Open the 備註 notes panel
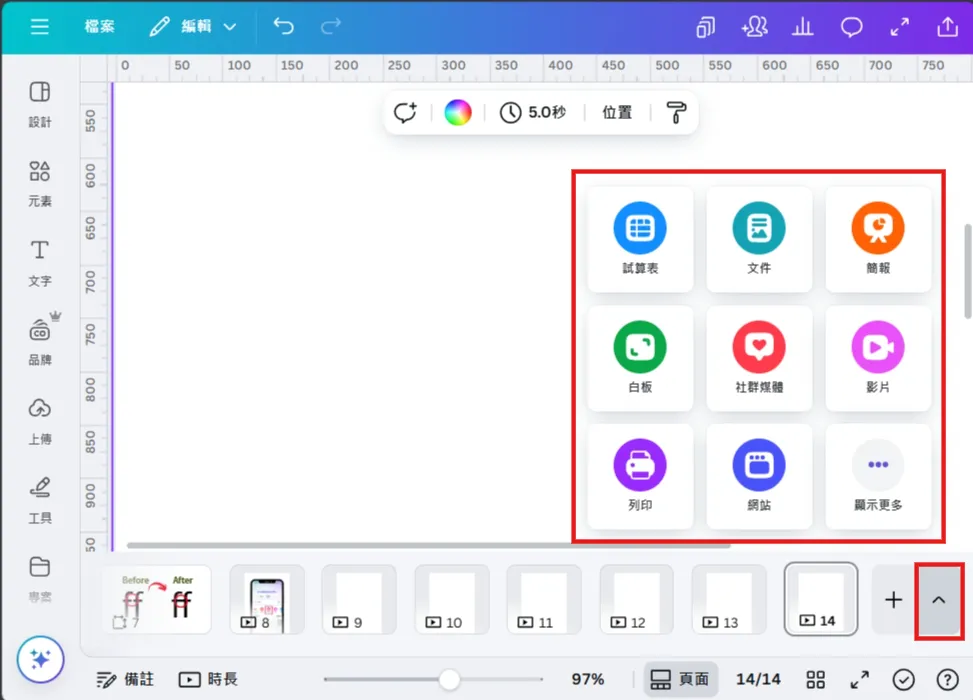973x700 pixels. pos(125,680)
